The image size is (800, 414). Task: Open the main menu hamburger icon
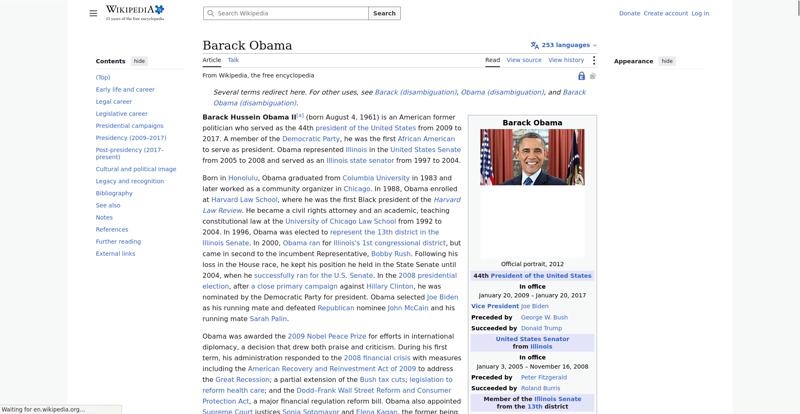93,13
